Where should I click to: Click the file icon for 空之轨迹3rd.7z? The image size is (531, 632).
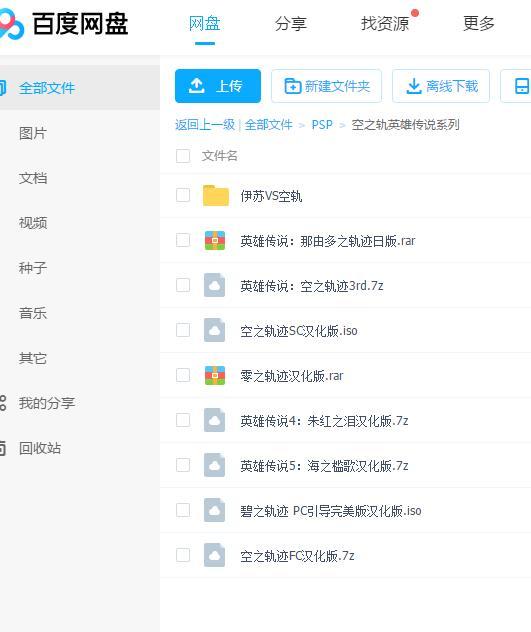[x=214, y=285]
